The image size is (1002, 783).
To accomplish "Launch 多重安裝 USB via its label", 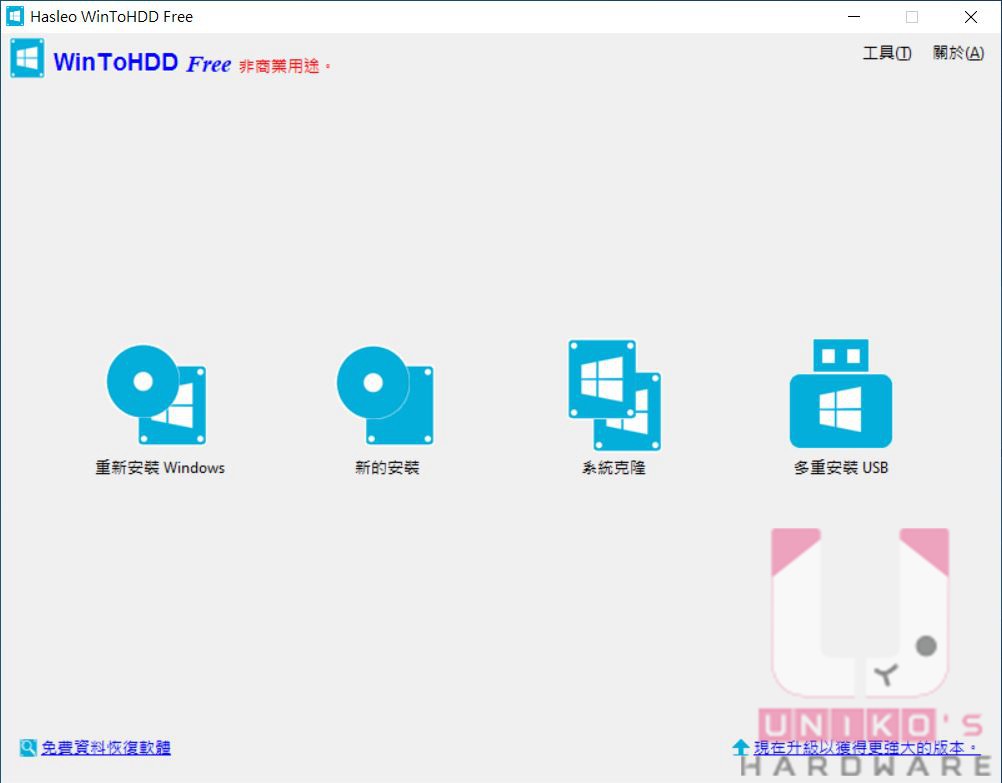I will (x=841, y=468).
